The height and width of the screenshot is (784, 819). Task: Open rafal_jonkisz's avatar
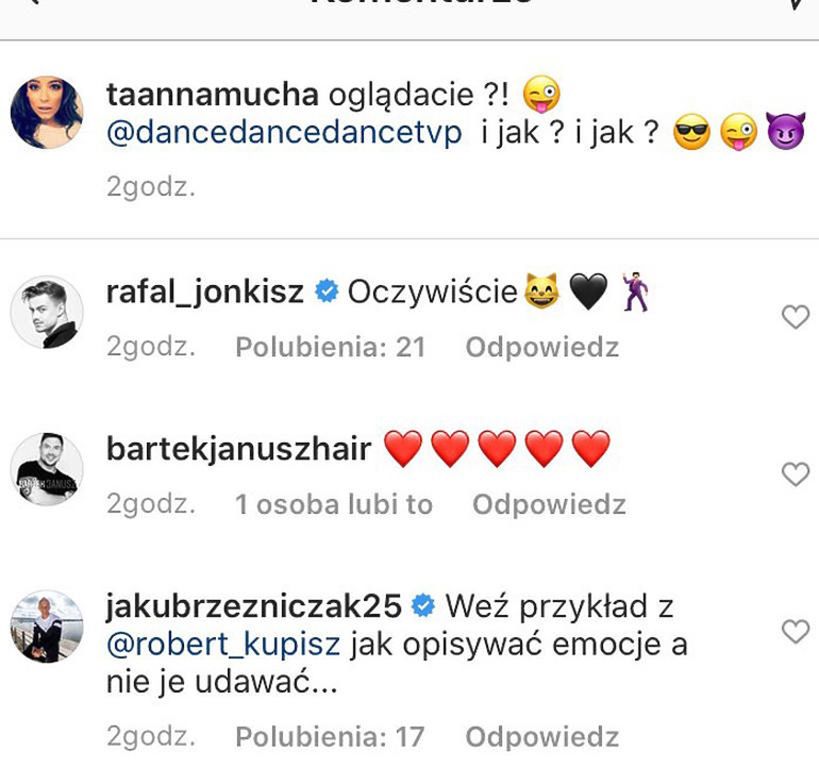point(47,312)
